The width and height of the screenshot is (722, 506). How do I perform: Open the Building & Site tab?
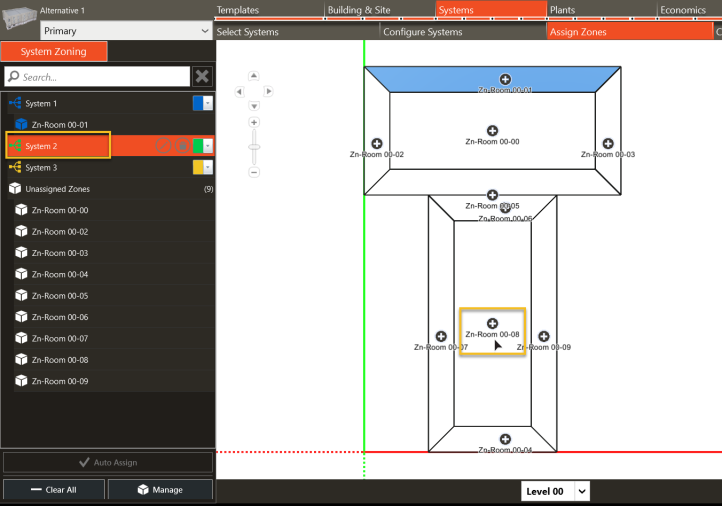pos(380,10)
